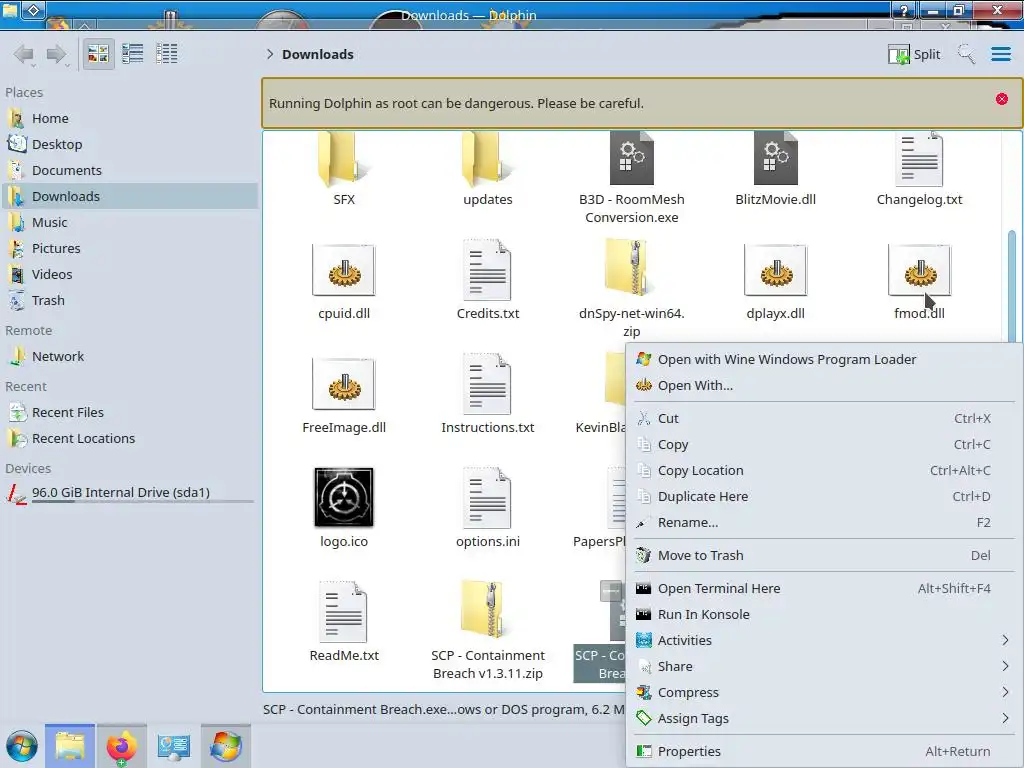1024x768 pixels.
Task: Open Home in Places panel
Action: pyautogui.click(x=129, y=118)
